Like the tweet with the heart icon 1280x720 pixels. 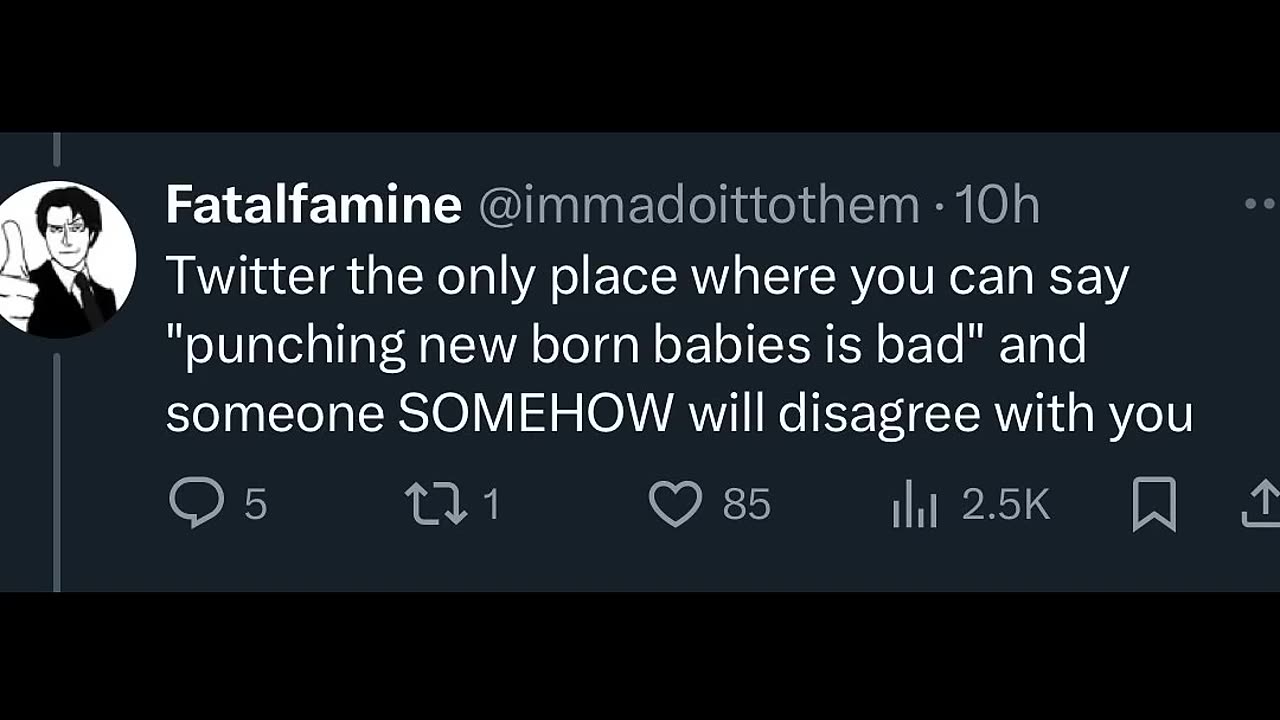(x=676, y=504)
